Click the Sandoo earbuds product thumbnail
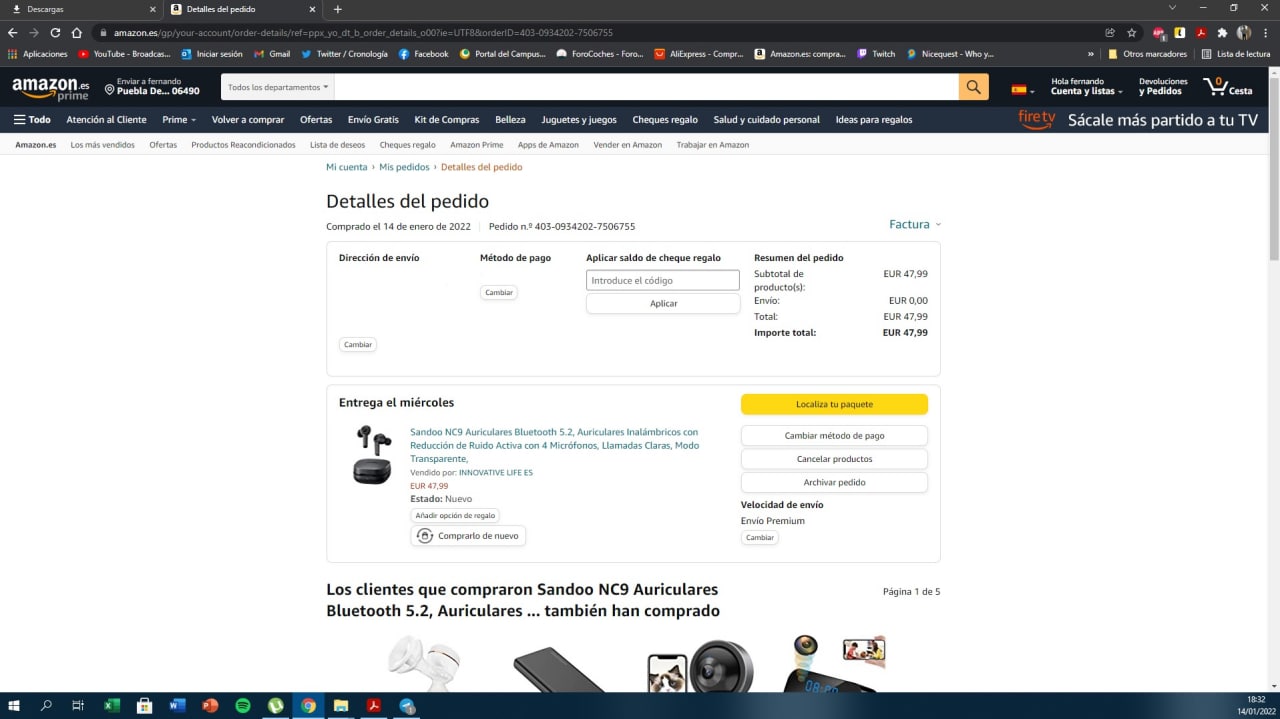This screenshot has width=1280, height=719. (x=372, y=455)
